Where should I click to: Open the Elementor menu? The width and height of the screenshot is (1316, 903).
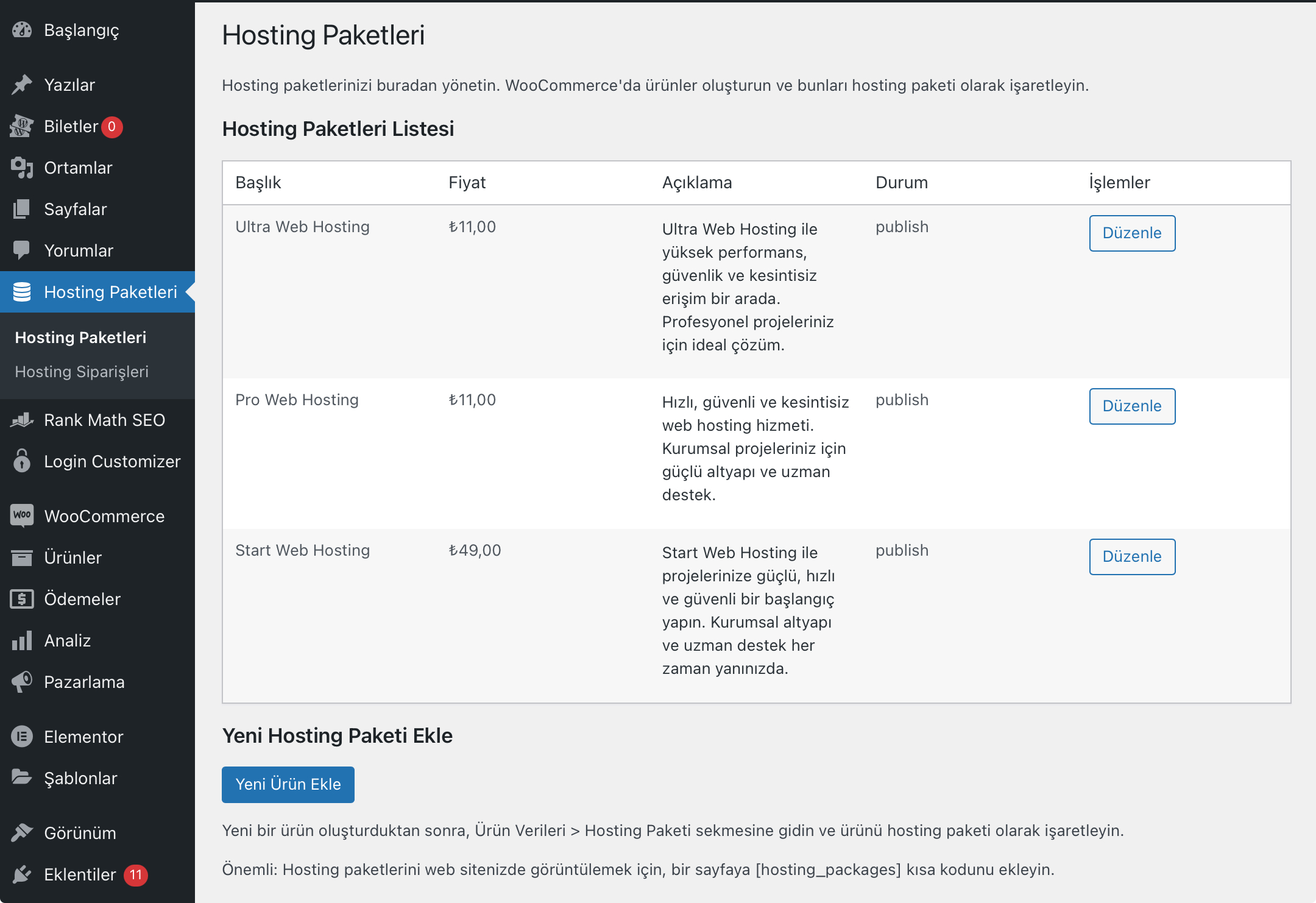[x=97, y=737]
